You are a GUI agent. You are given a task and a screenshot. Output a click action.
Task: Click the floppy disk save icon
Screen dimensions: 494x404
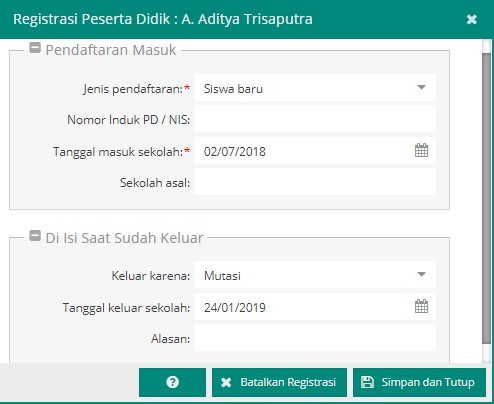pos(367,382)
